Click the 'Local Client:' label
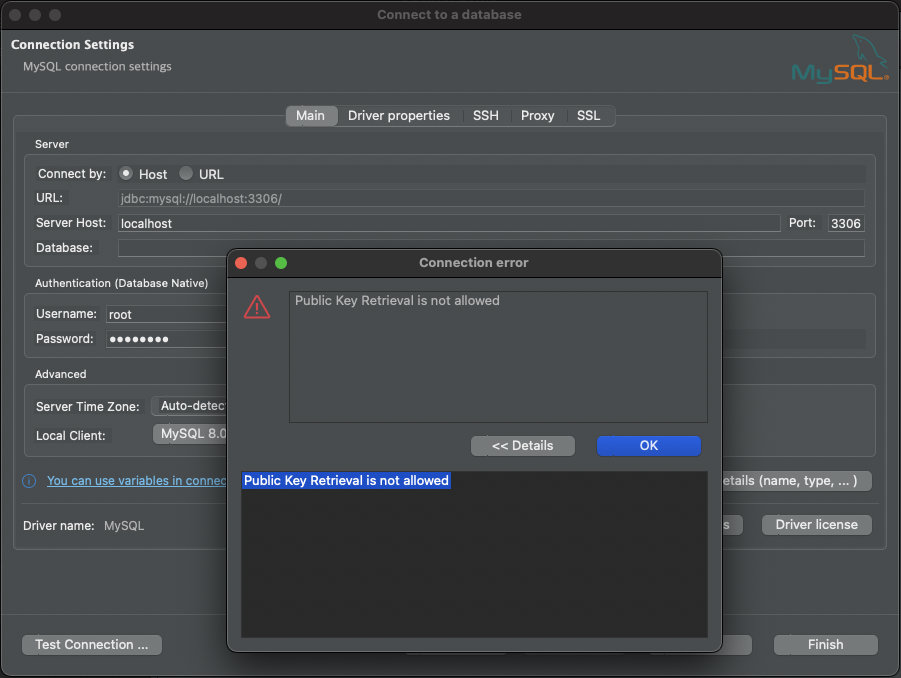This screenshot has height=678, width=901. click(71, 436)
